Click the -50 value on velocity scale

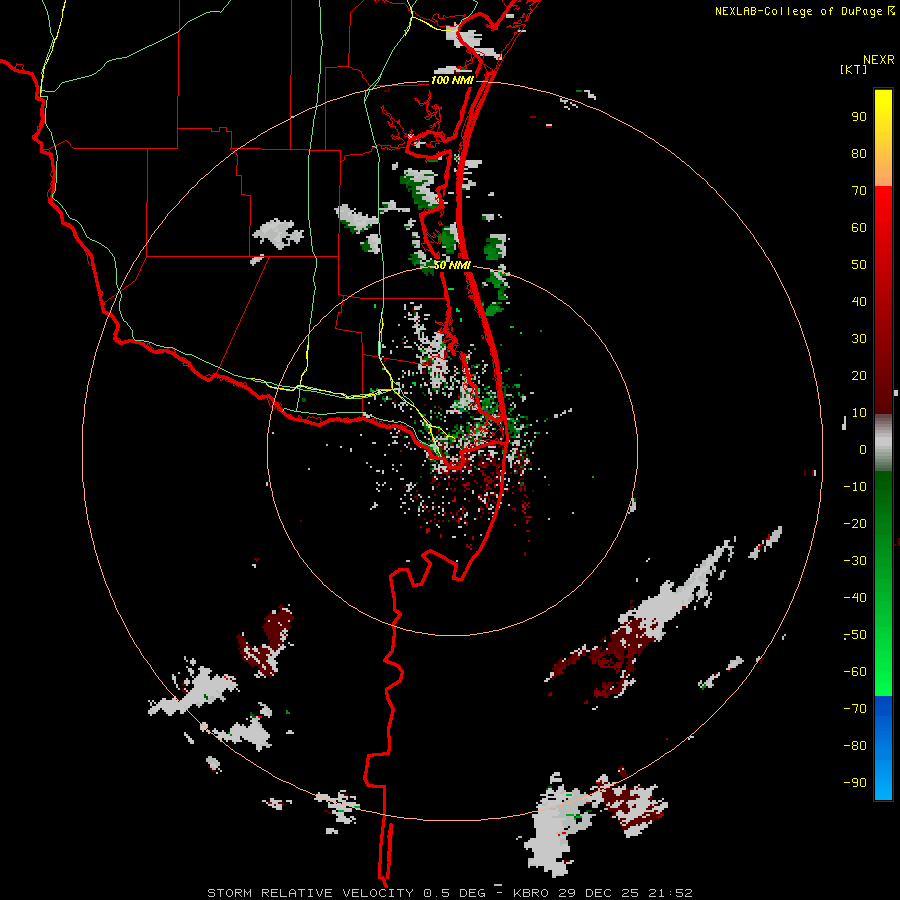pos(855,635)
